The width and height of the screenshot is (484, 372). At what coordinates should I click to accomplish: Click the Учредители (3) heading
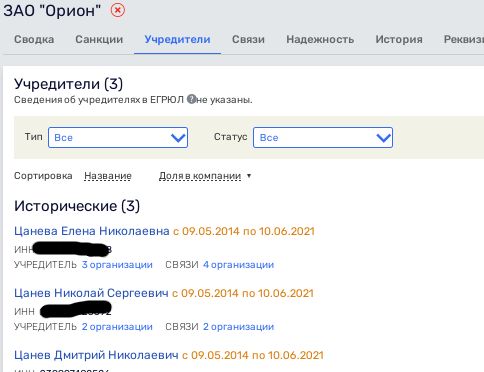pyautogui.click(x=68, y=84)
